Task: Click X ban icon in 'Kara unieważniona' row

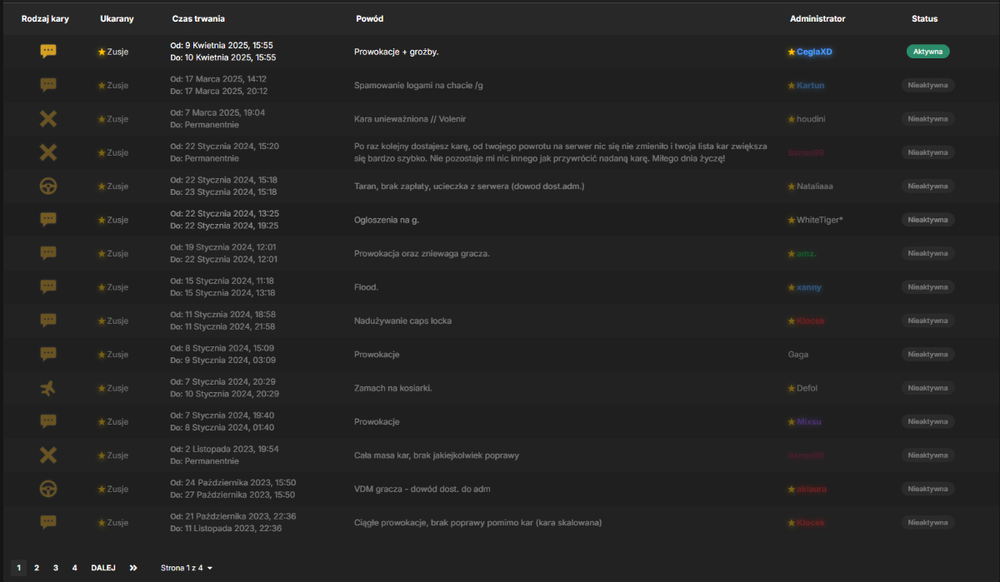Action: tap(48, 119)
